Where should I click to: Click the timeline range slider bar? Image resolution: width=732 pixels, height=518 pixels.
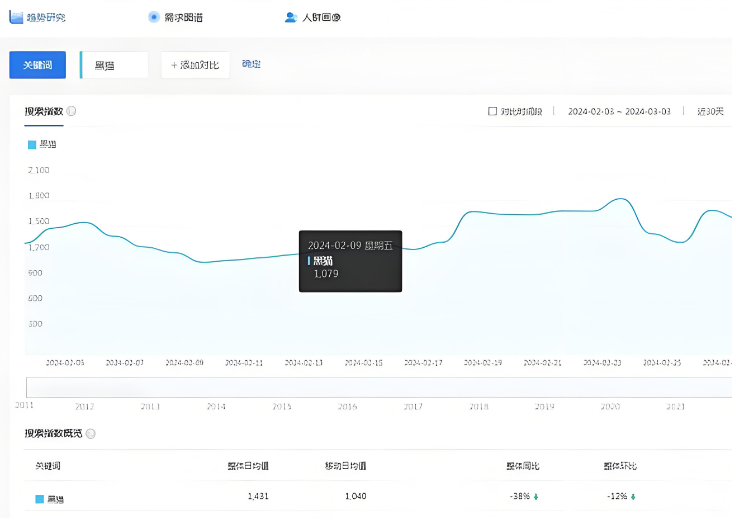tap(379, 387)
